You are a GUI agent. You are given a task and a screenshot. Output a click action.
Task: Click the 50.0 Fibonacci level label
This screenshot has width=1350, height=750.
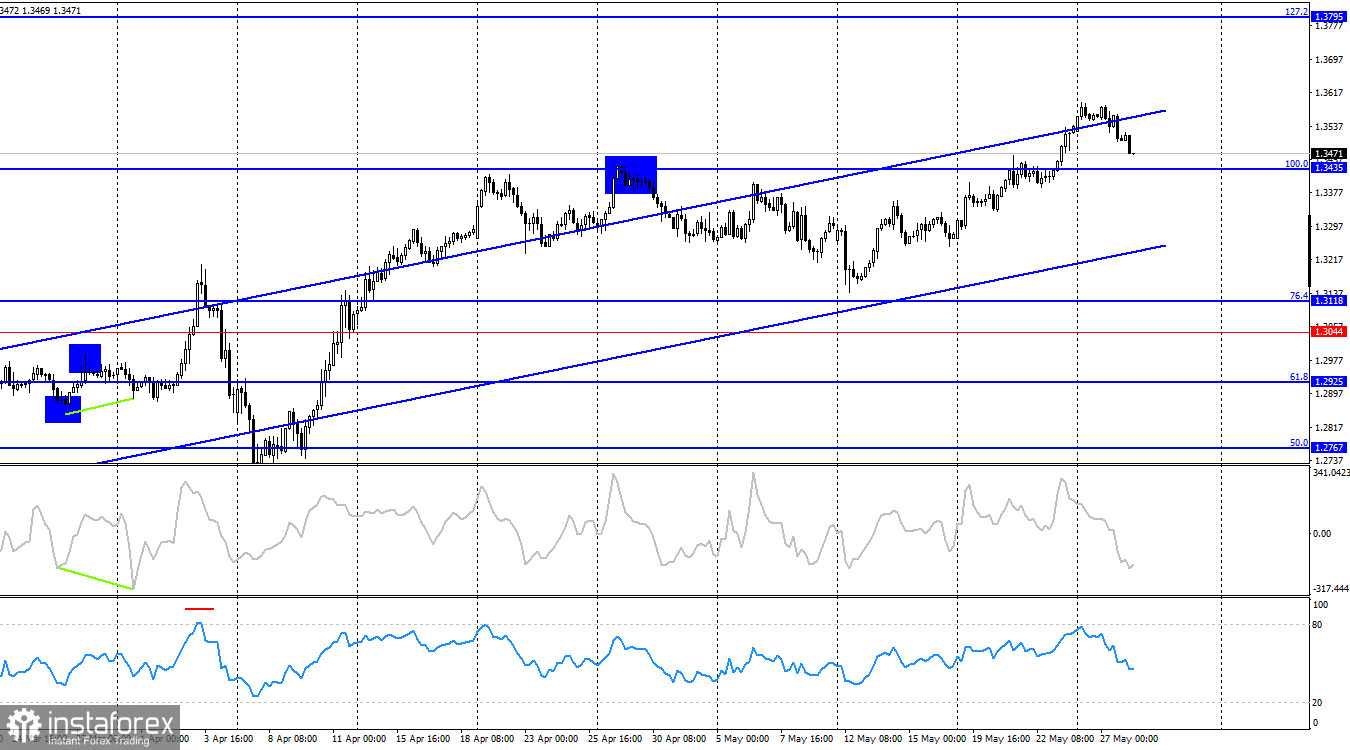[x=1298, y=442]
